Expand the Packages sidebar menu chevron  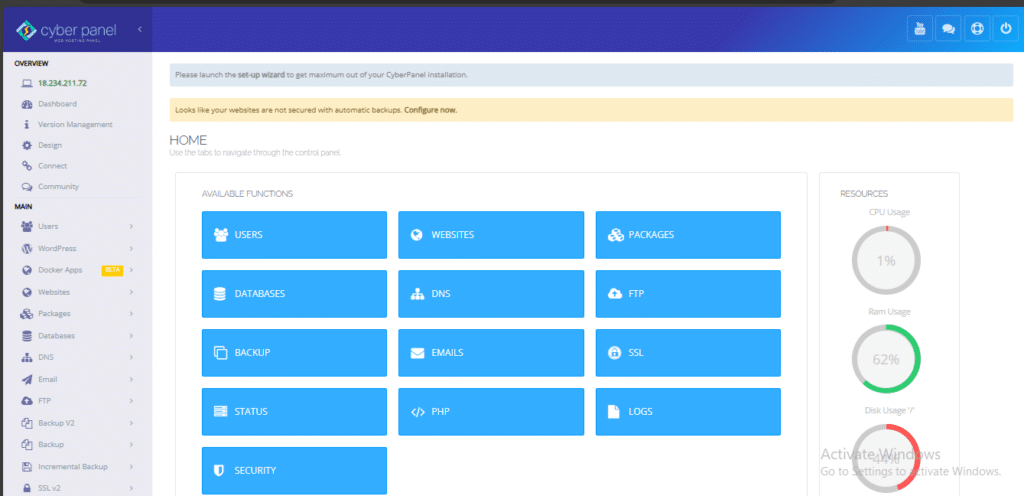131,314
